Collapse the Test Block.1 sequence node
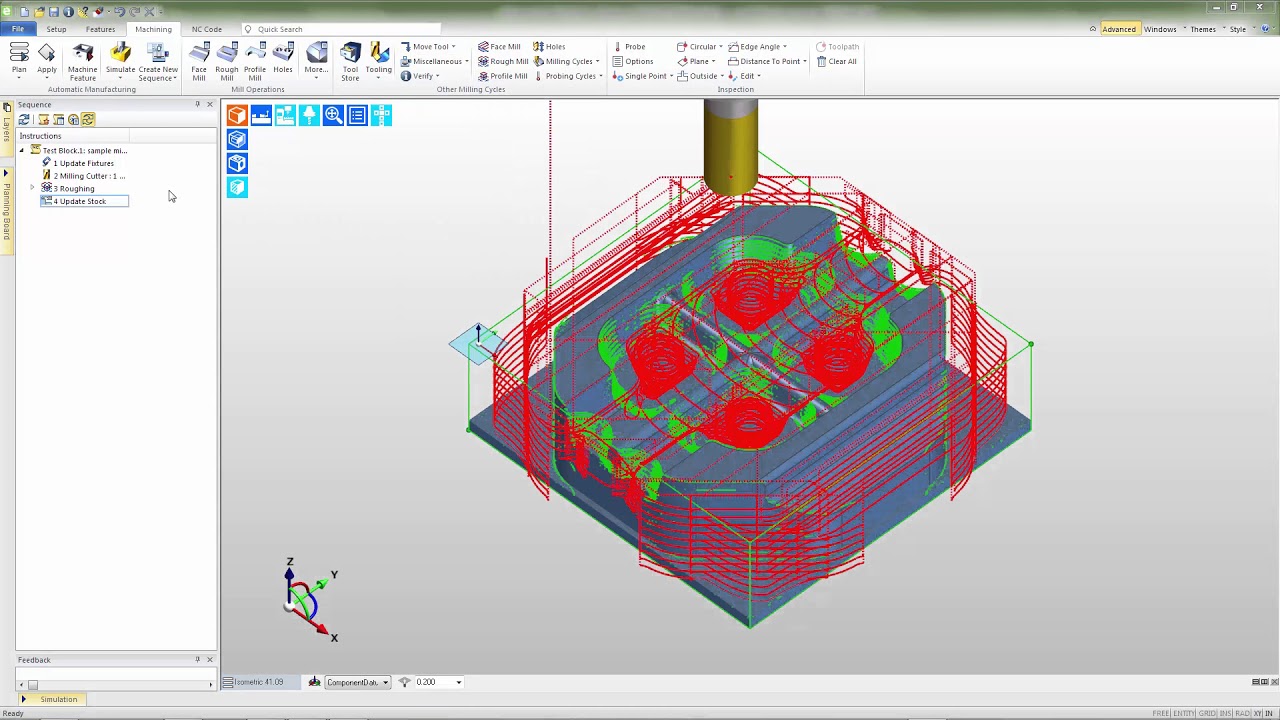 pyautogui.click(x=22, y=151)
